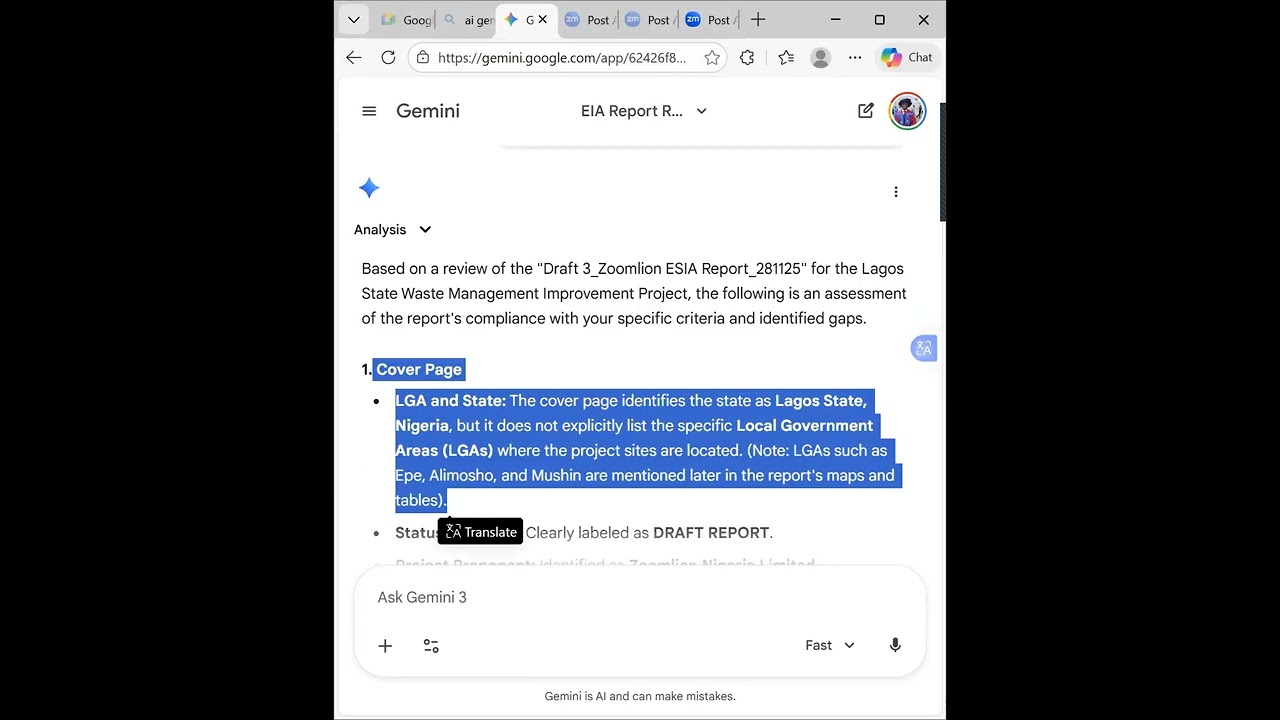The height and width of the screenshot is (720, 1280).
Task: Expand the 'EIA Report R...' conversation dropdown
Action: (644, 111)
